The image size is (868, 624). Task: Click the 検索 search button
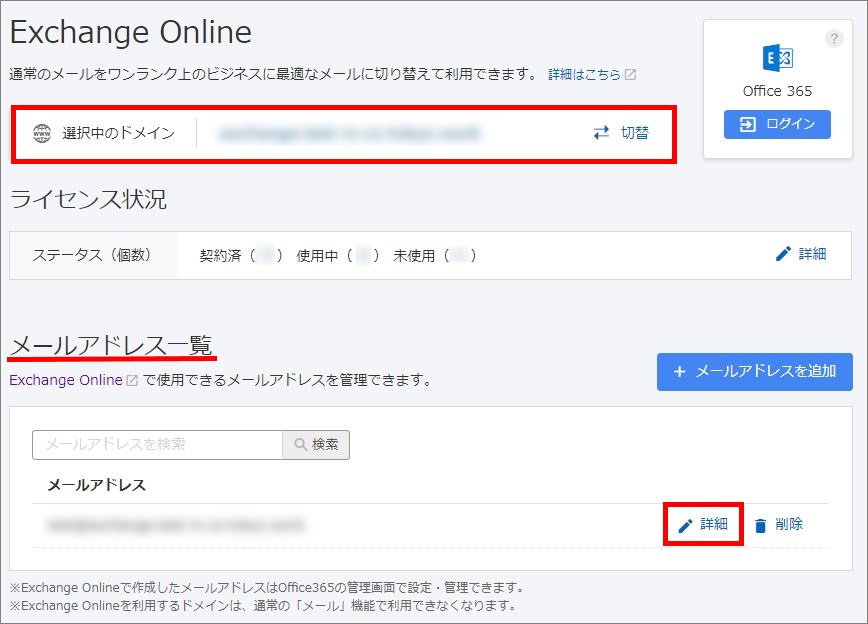(x=316, y=445)
